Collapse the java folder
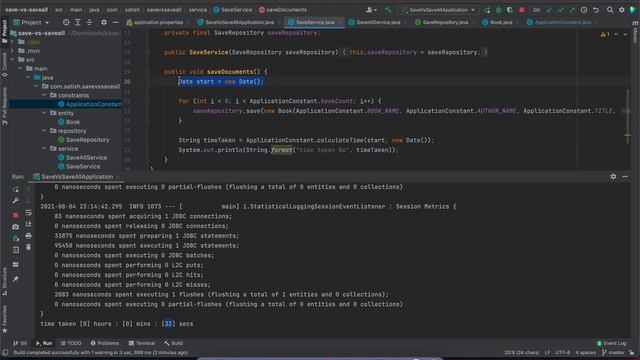This screenshot has width=640, height=360. [28, 78]
